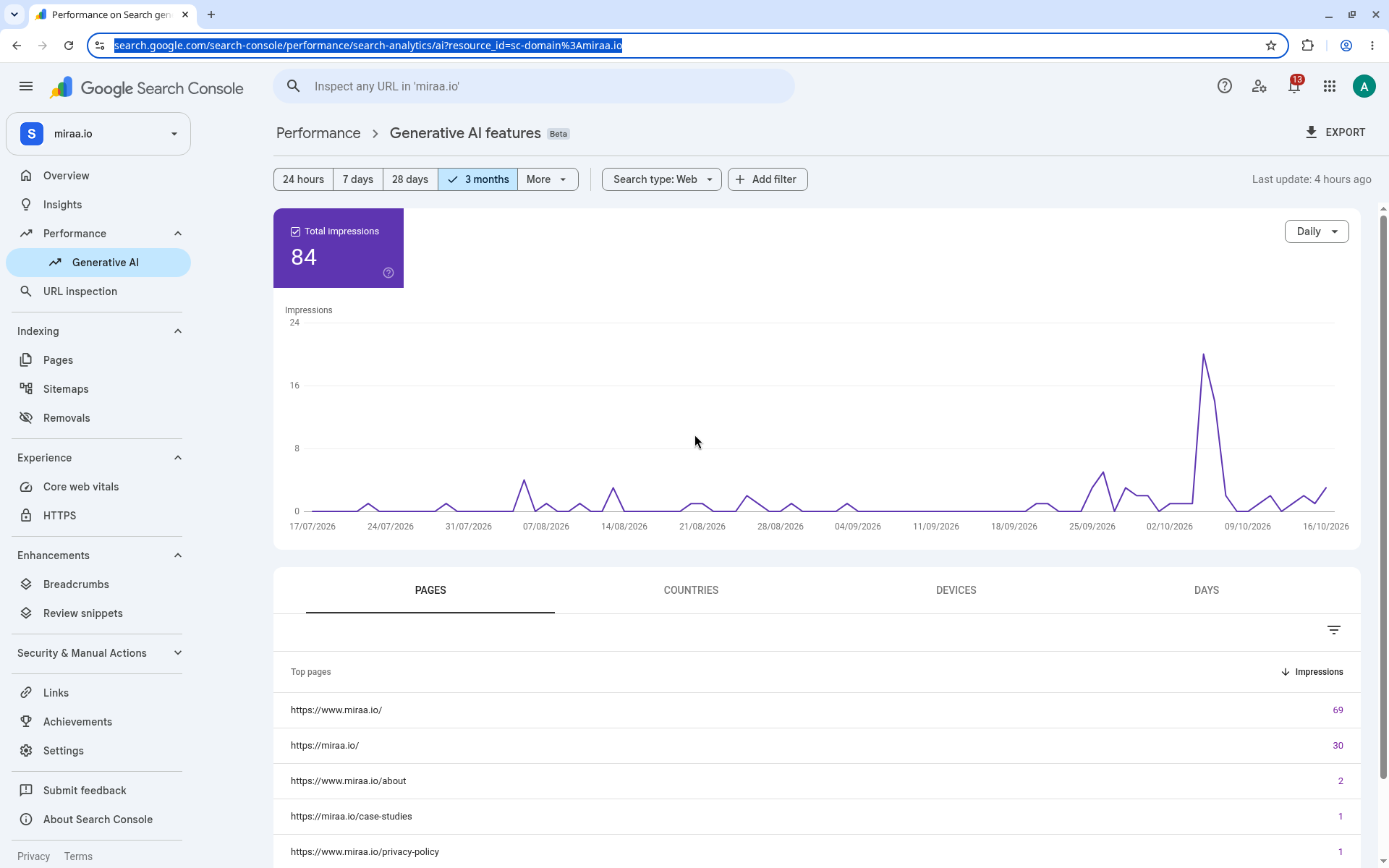Image resolution: width=1389 pixels, height=868 pixels.
Task: Collapse the Performance section
Action: [178, 234]
